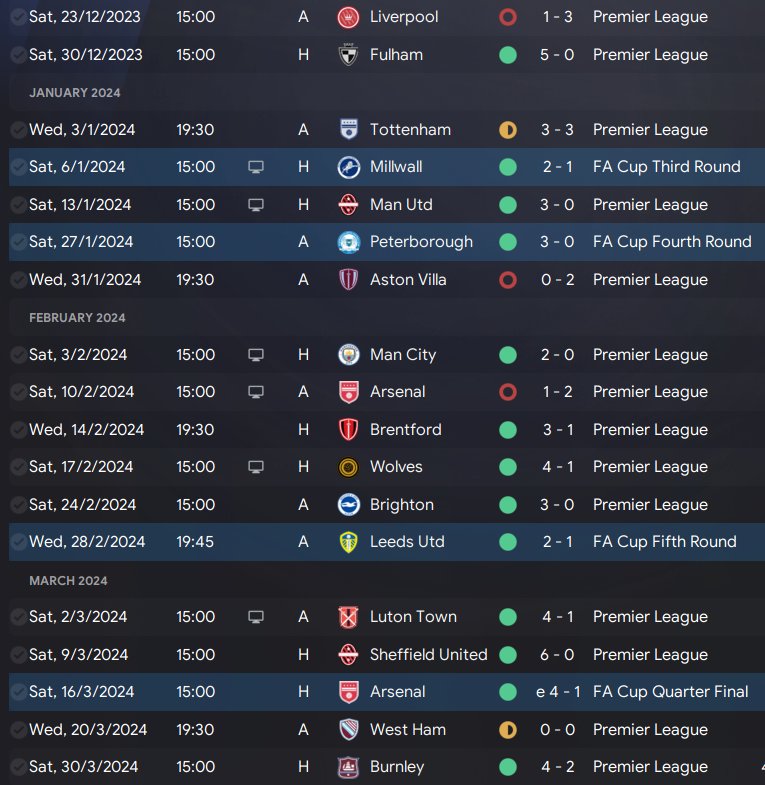Click the Liverpool club badge
This screenshot has height=785, width=765.
click(349, 17)
